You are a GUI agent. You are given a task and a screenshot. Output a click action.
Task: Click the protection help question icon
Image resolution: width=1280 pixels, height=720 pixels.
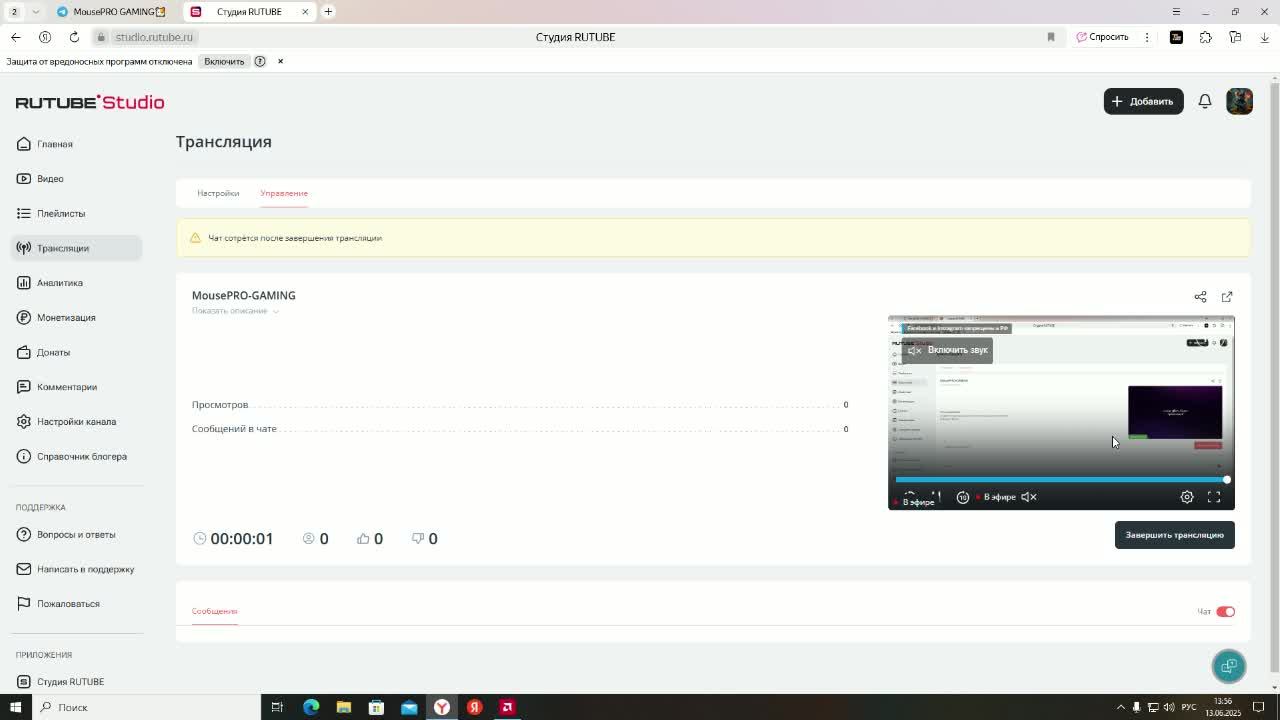(x=260, y=61)
